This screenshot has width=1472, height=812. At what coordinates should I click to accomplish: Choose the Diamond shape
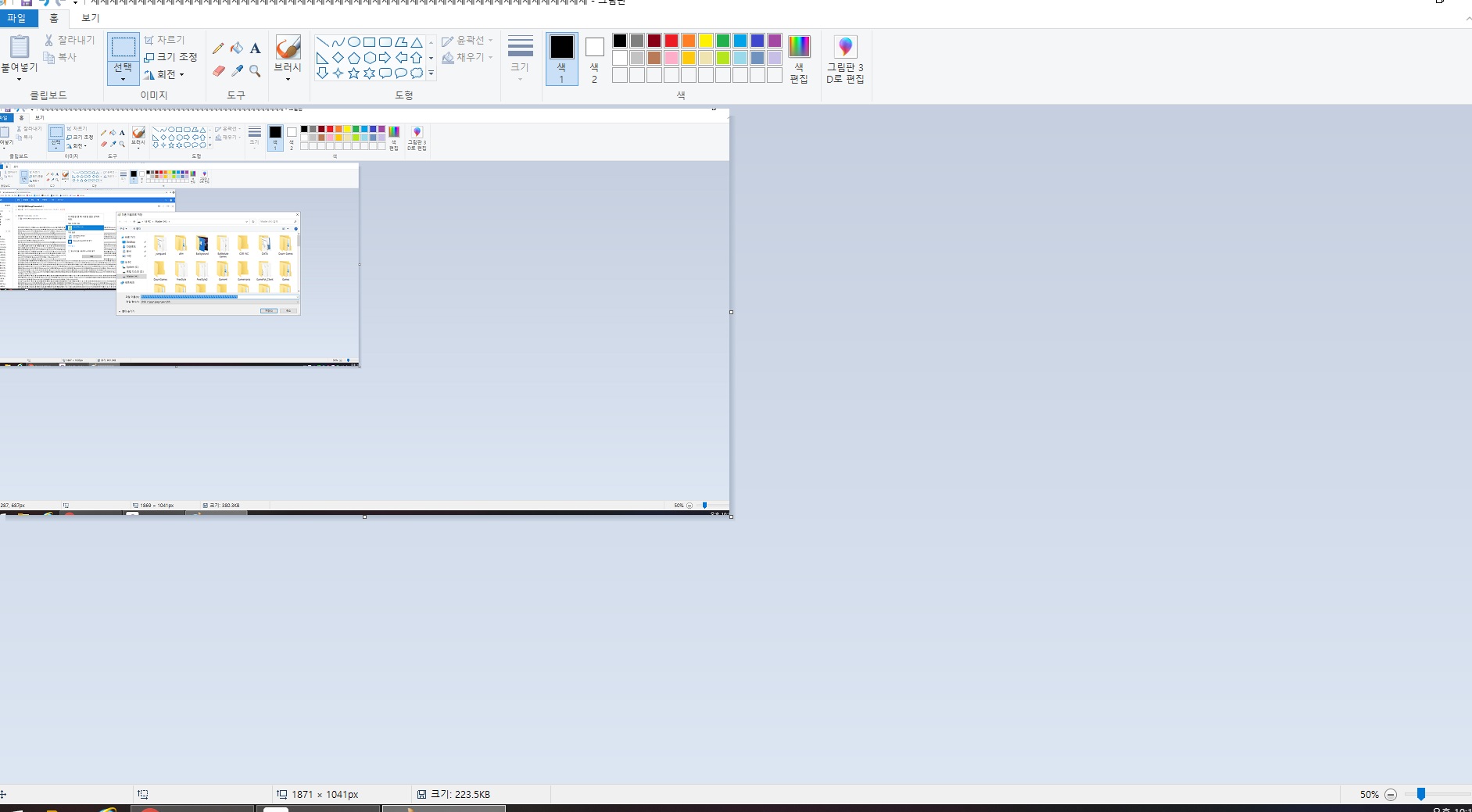coord(338,58)
